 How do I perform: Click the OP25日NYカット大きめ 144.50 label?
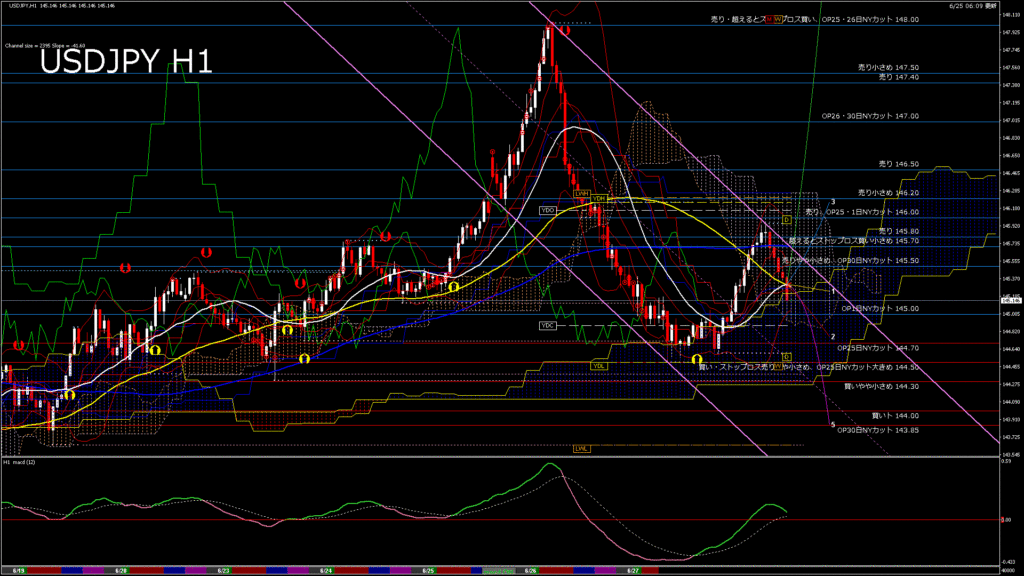click(x=867, y=368)
